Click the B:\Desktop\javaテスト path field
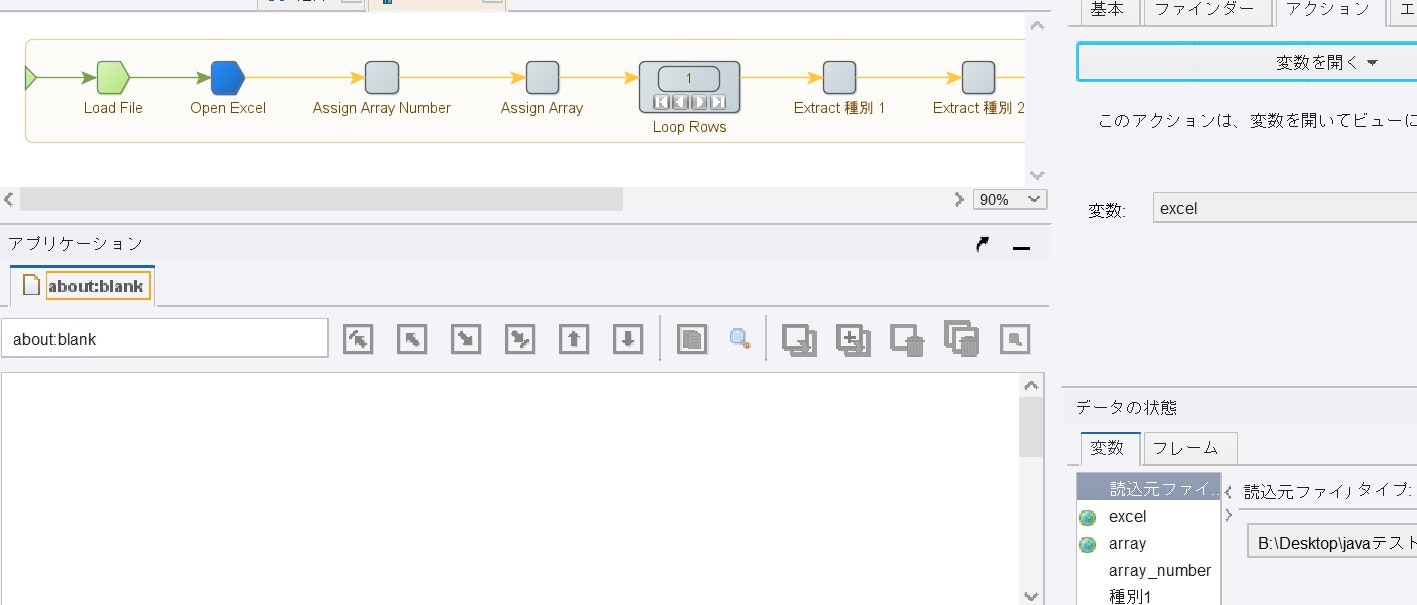 1332,543
